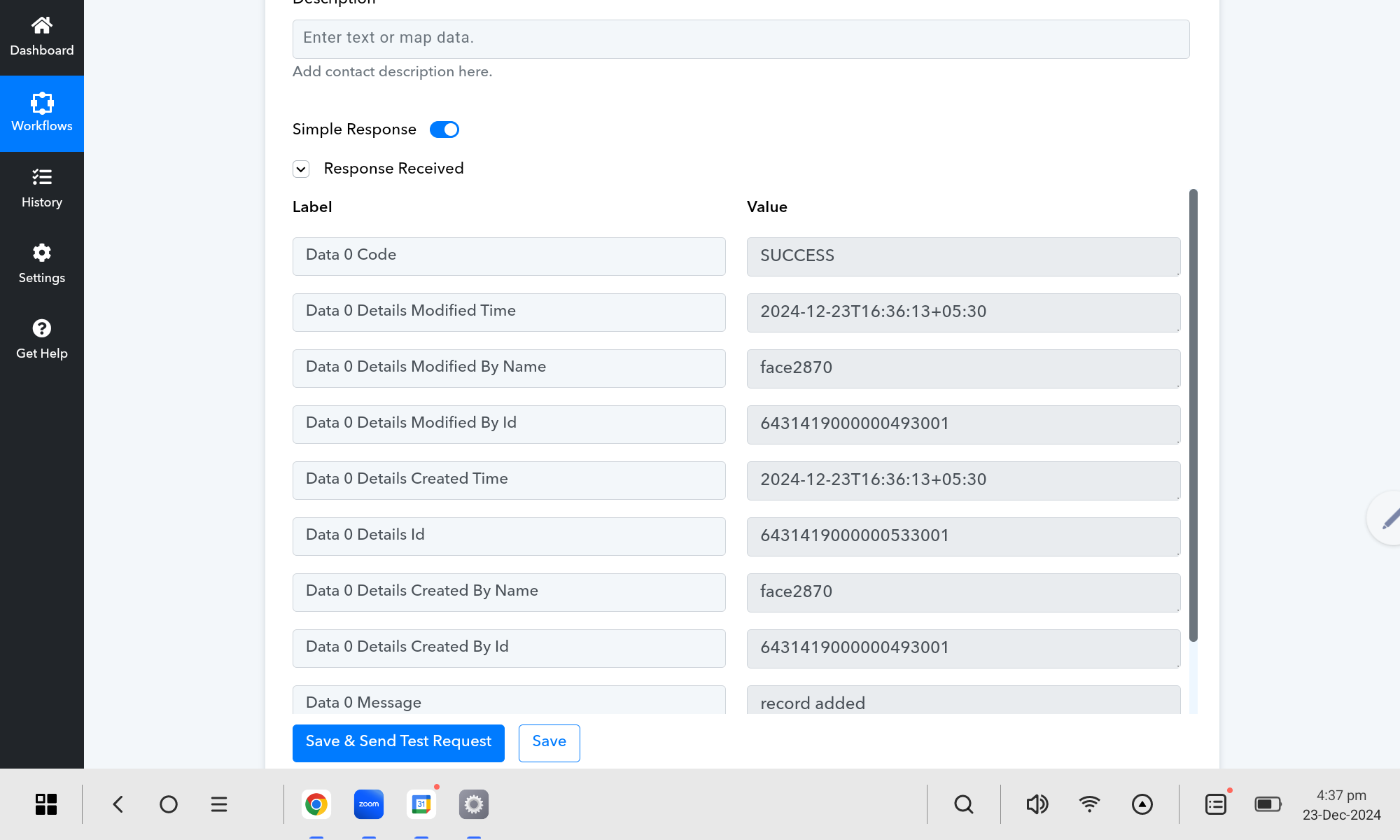Open the Dashboard home icon
Image resolution: width=1400 pixels, height=840 pixels.
click(42, 25)
